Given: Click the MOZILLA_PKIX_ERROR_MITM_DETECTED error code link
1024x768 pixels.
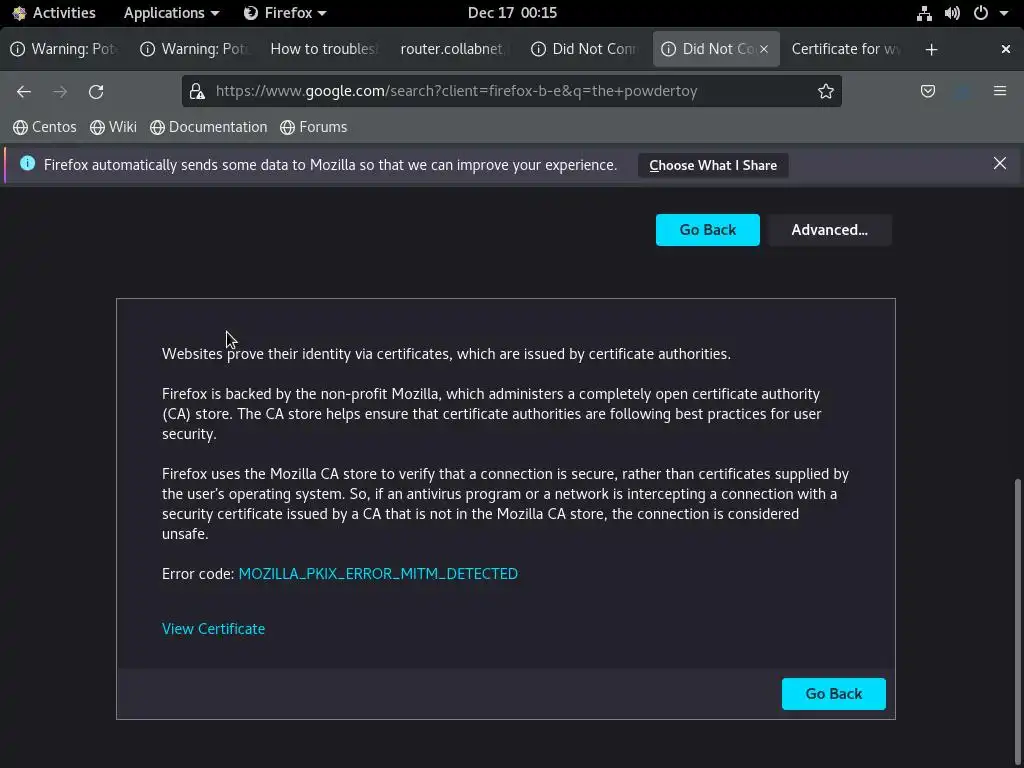Looking at the screenshot, I should point(378,573).
